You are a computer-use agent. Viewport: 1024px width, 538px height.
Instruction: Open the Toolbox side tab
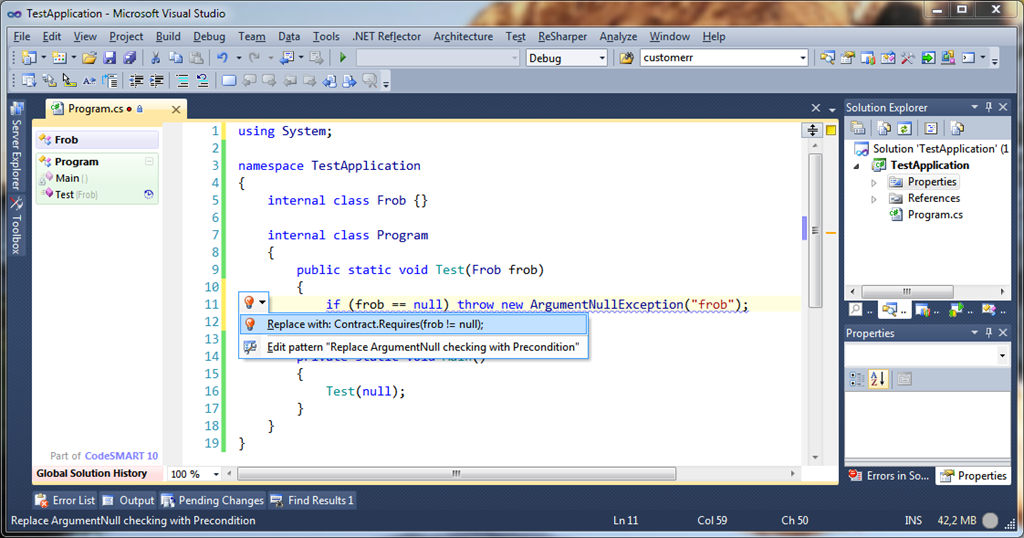16,226
